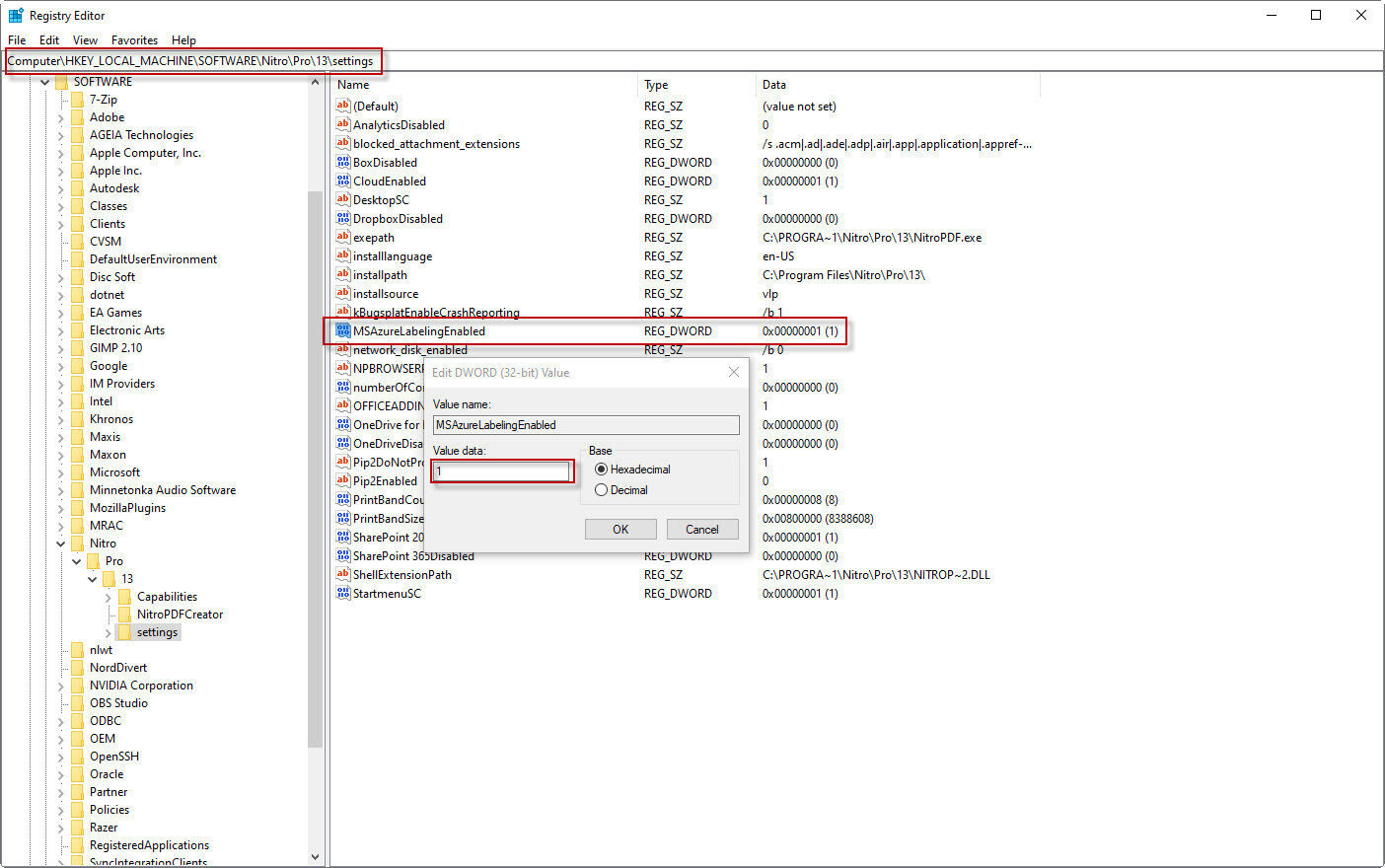Close the Edit DWORD dialog
This screenshot has height=868, width=1385.
pos(733,372)
